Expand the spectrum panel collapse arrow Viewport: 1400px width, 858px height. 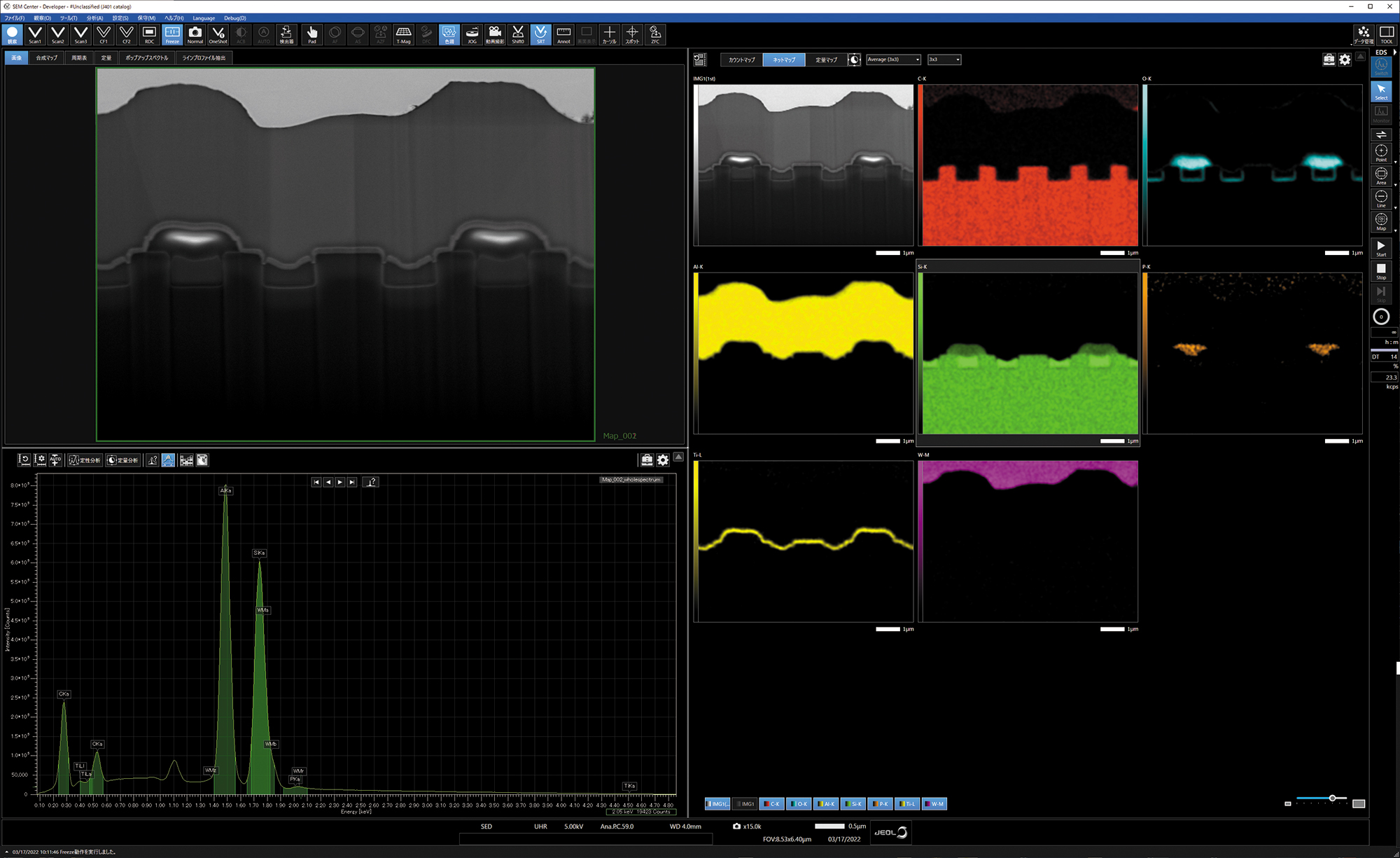tap(678, 457)
